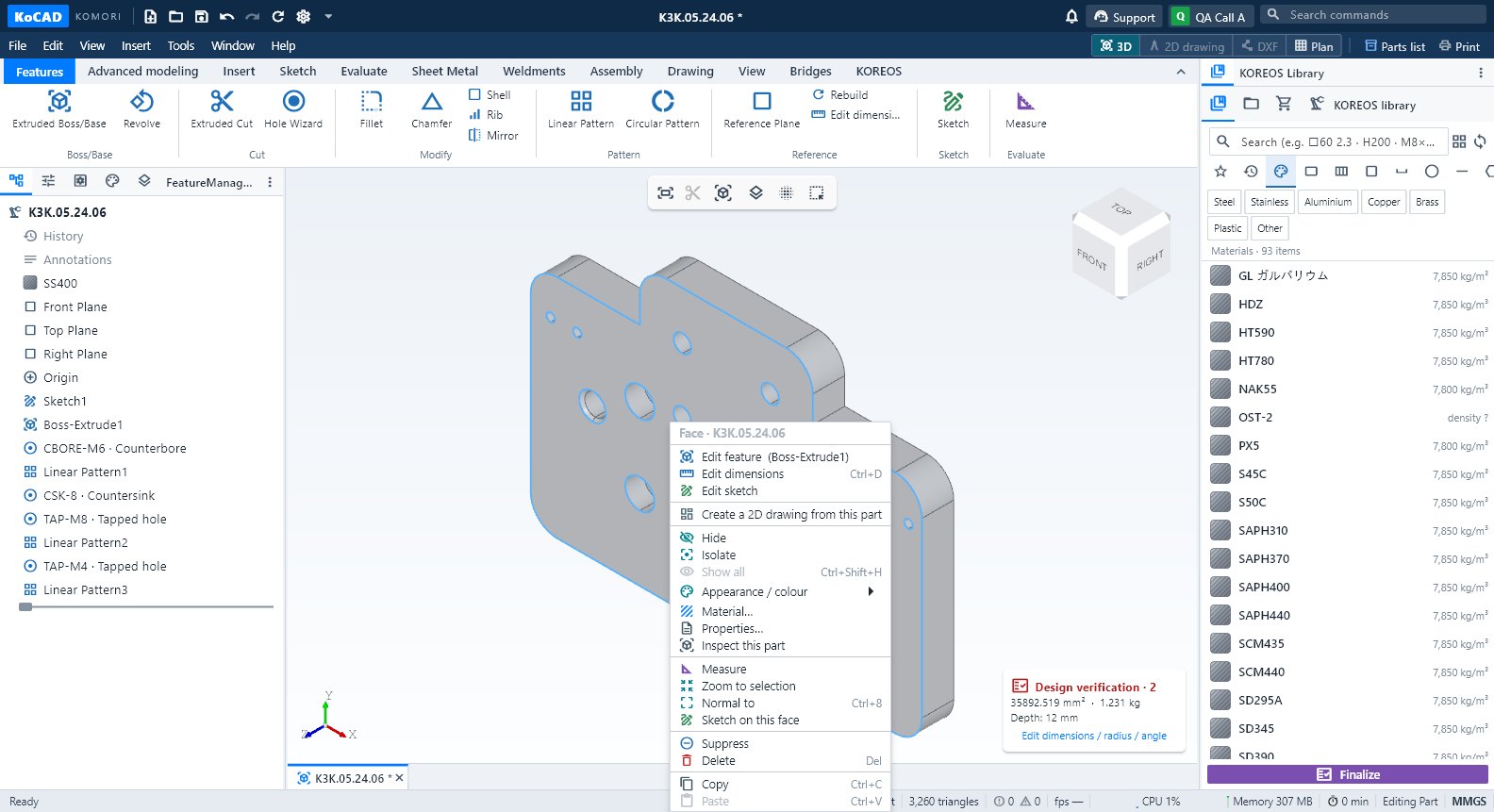Select the S45C material swatch
The image size is (1494, 812).
click(1220, 473)
